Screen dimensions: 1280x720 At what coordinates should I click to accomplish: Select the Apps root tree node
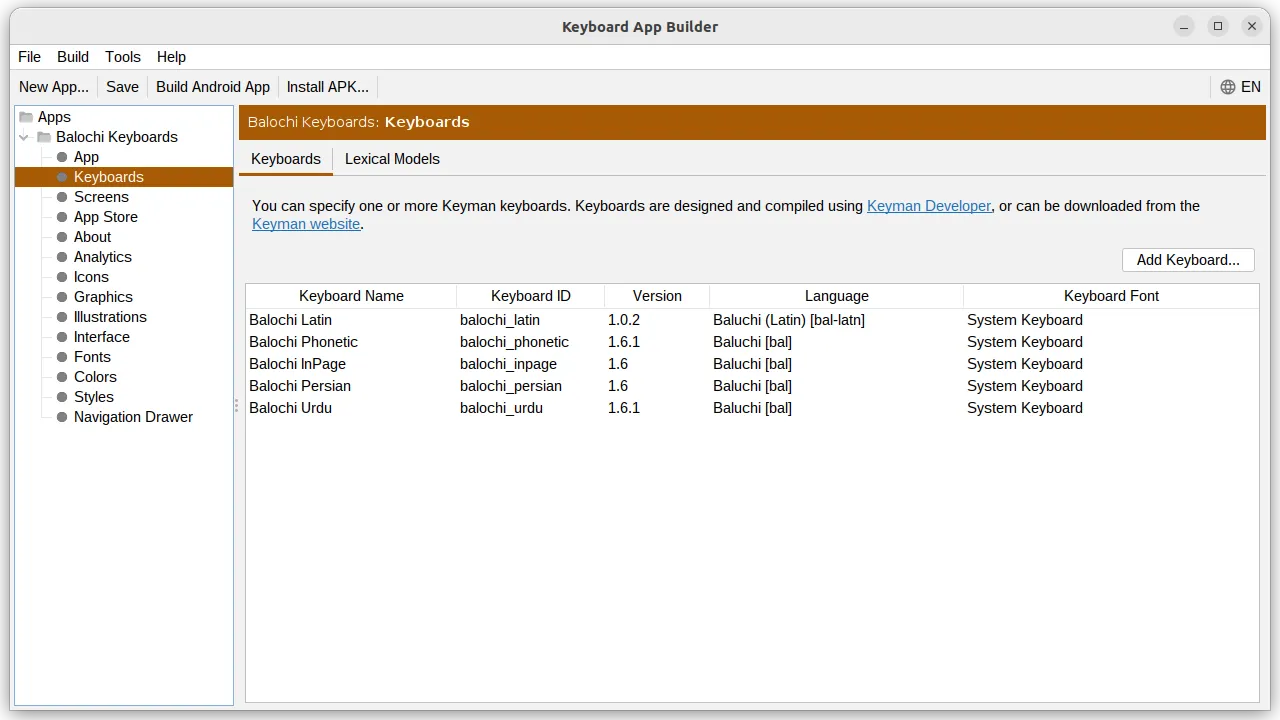click(54, 117)
